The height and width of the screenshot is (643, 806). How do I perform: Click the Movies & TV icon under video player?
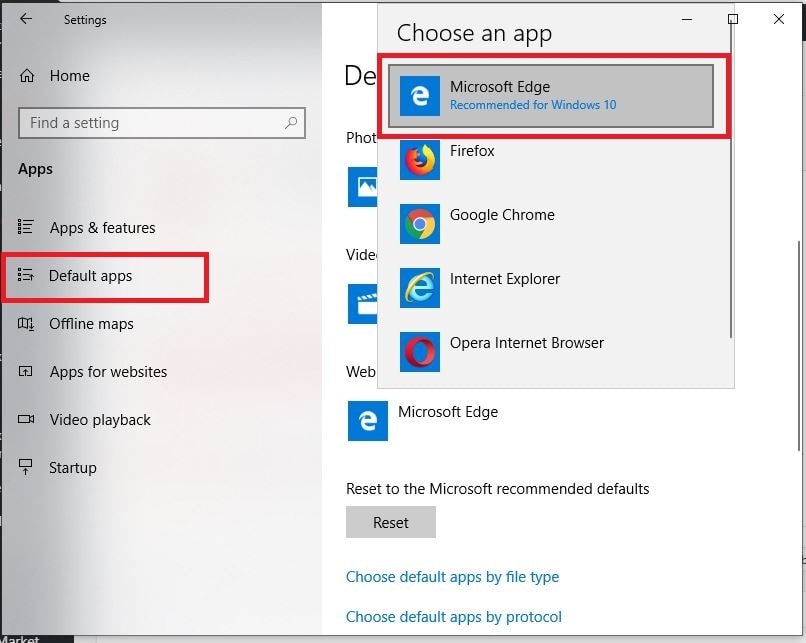pos(362,304)
